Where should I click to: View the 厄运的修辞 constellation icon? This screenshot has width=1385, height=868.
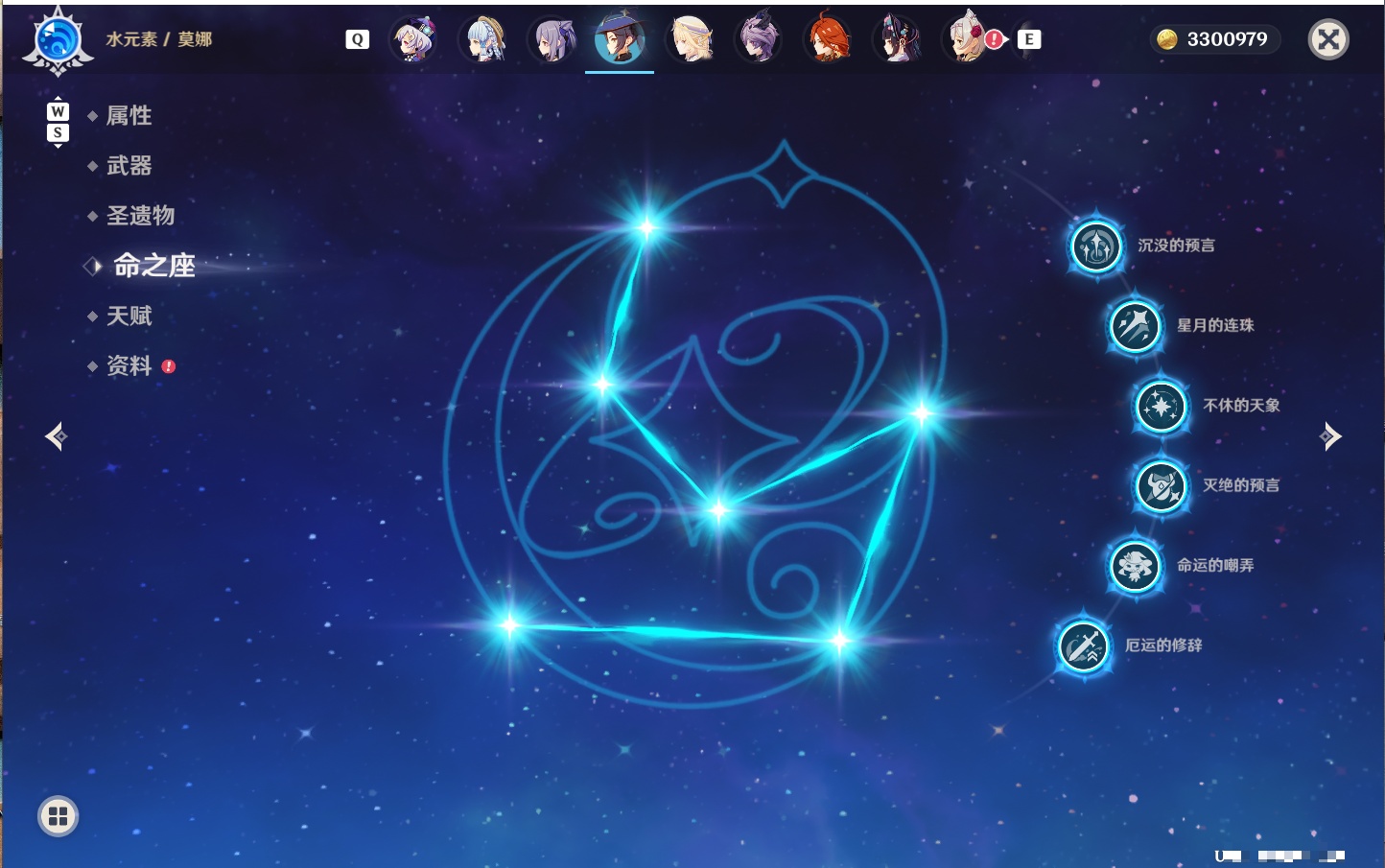pyautogui.click(x=1083, y=646)
